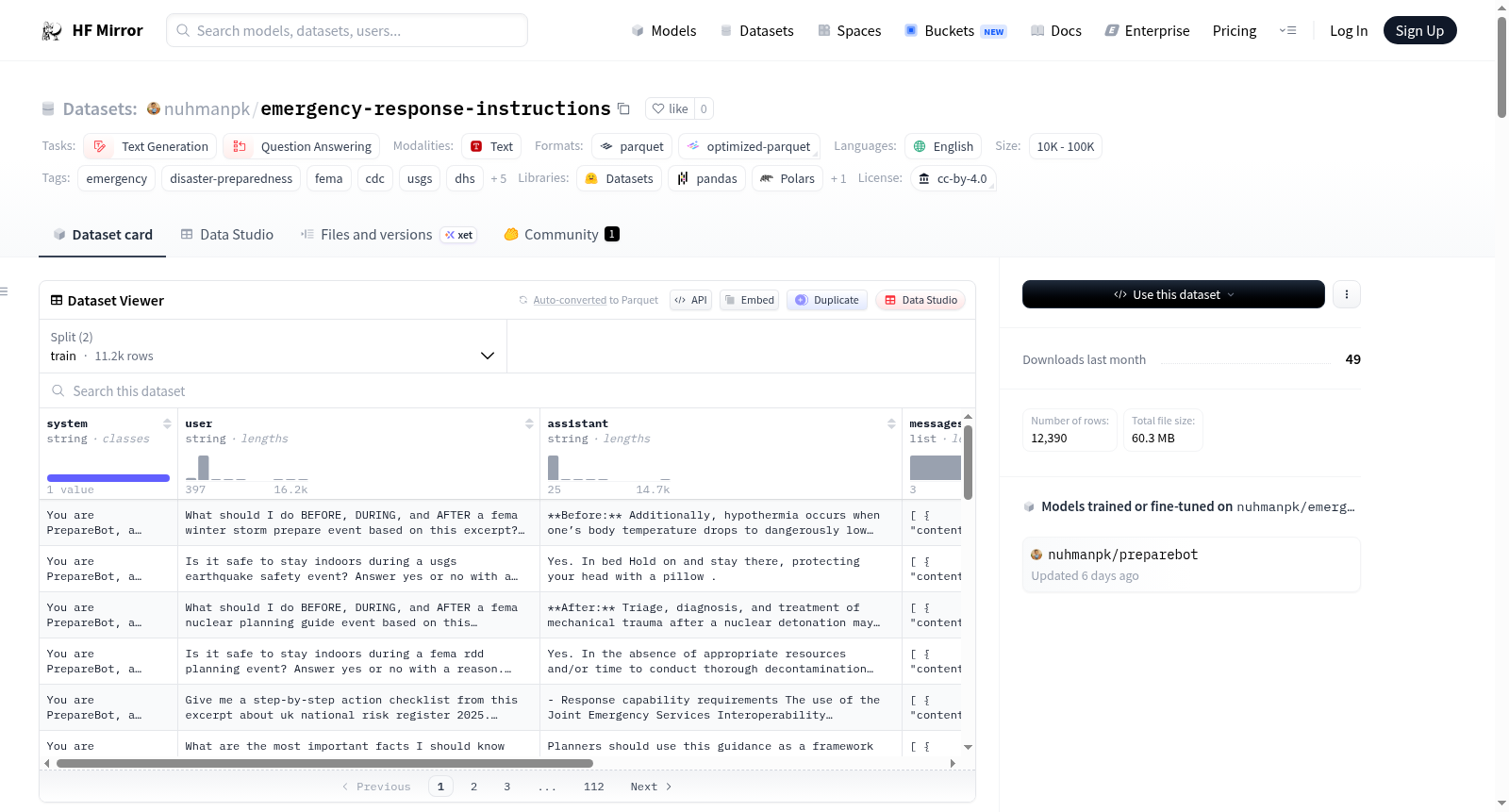Click the Sign Up button

pyautogui.click(x=1419, y=30)
